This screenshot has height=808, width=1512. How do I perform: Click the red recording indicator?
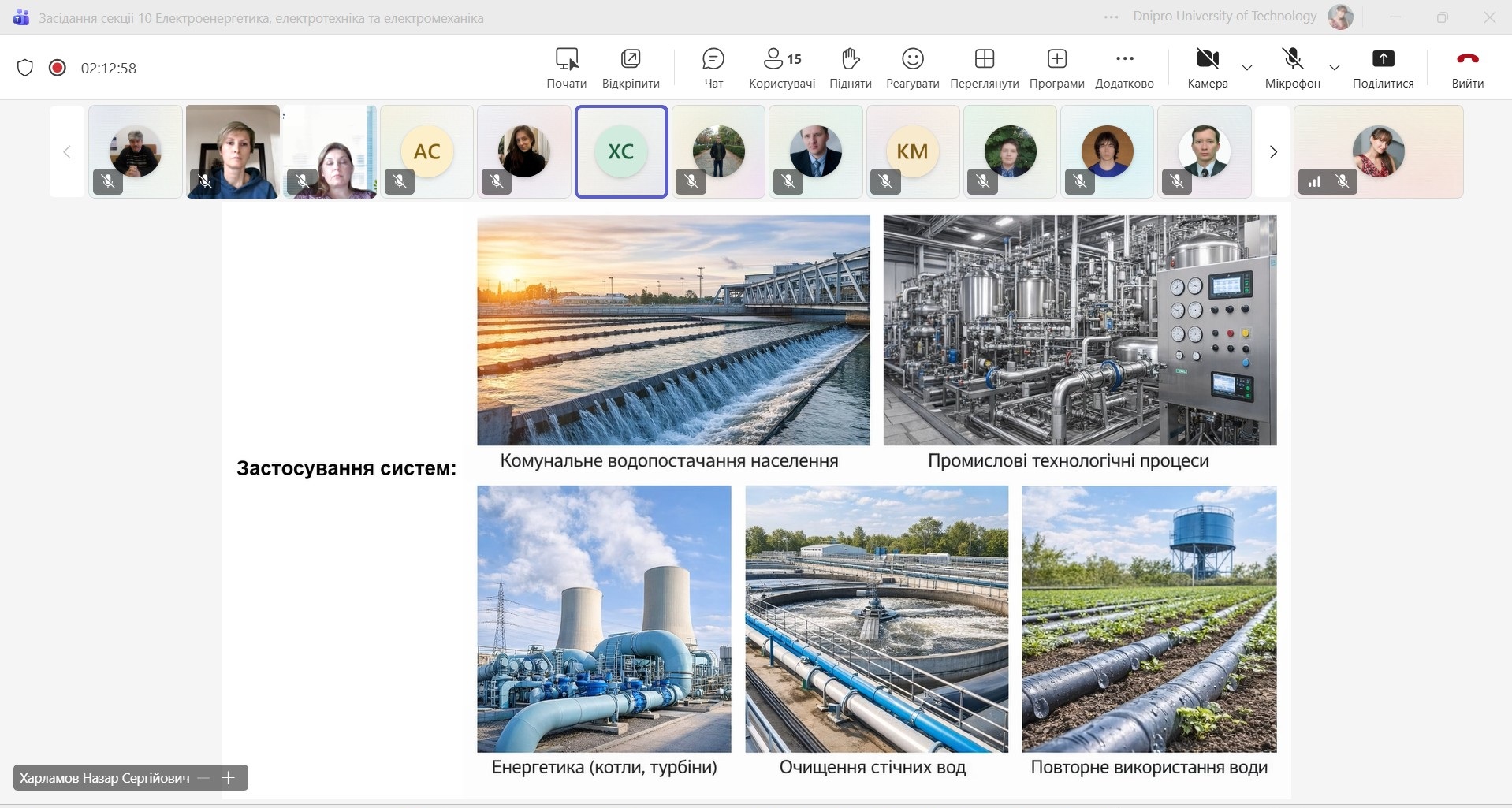[57, 68]
